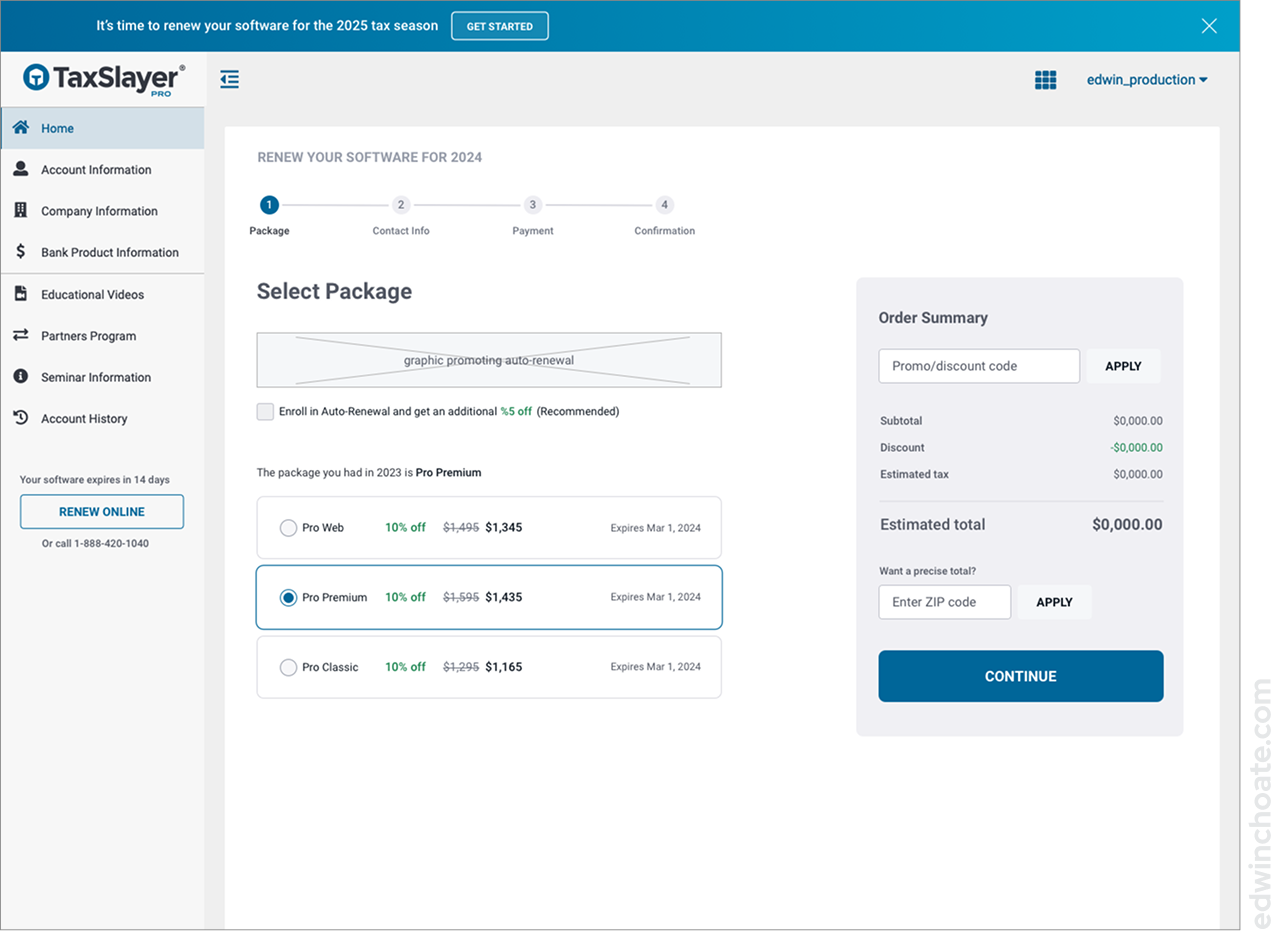Apply the ZIP code

coord(1054,602)
